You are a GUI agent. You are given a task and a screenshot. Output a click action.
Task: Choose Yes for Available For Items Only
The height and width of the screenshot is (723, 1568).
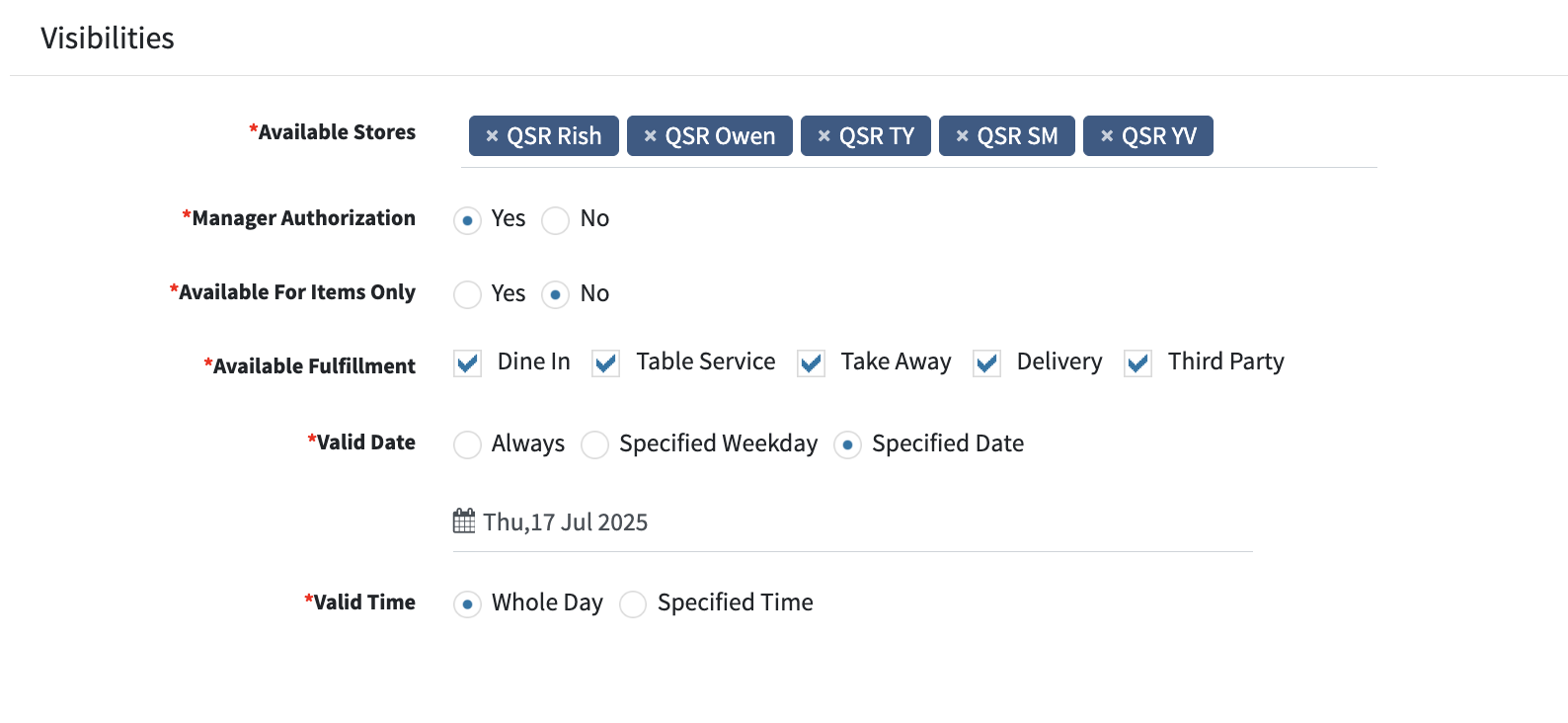pyautogui.click(x=467, y=294)
